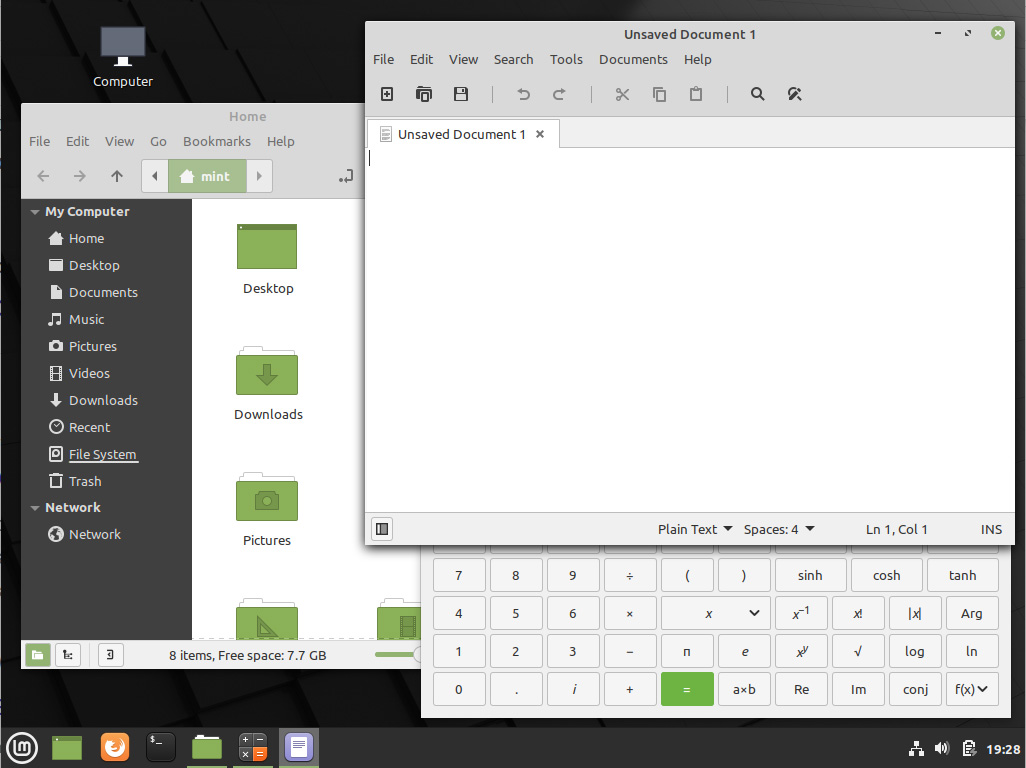
Task: Click the calculator square root button
Action: pyautogui.click(x=858, y=652)
